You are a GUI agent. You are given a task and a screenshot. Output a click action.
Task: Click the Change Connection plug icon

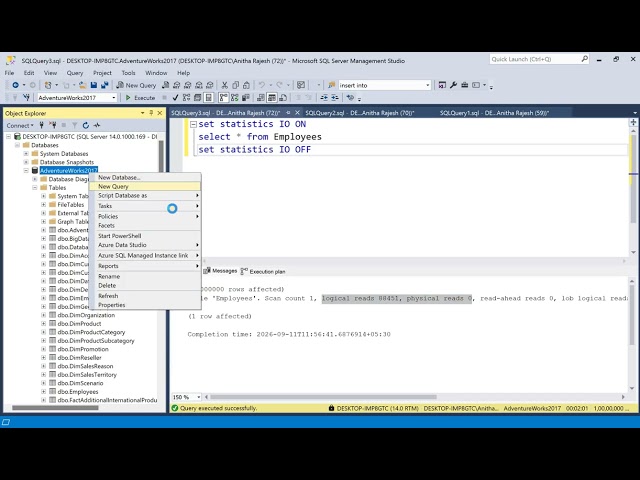(27, 98)
